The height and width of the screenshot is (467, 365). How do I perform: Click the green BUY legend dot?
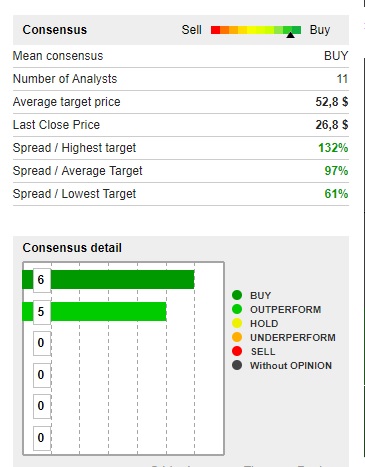(237, 295)
